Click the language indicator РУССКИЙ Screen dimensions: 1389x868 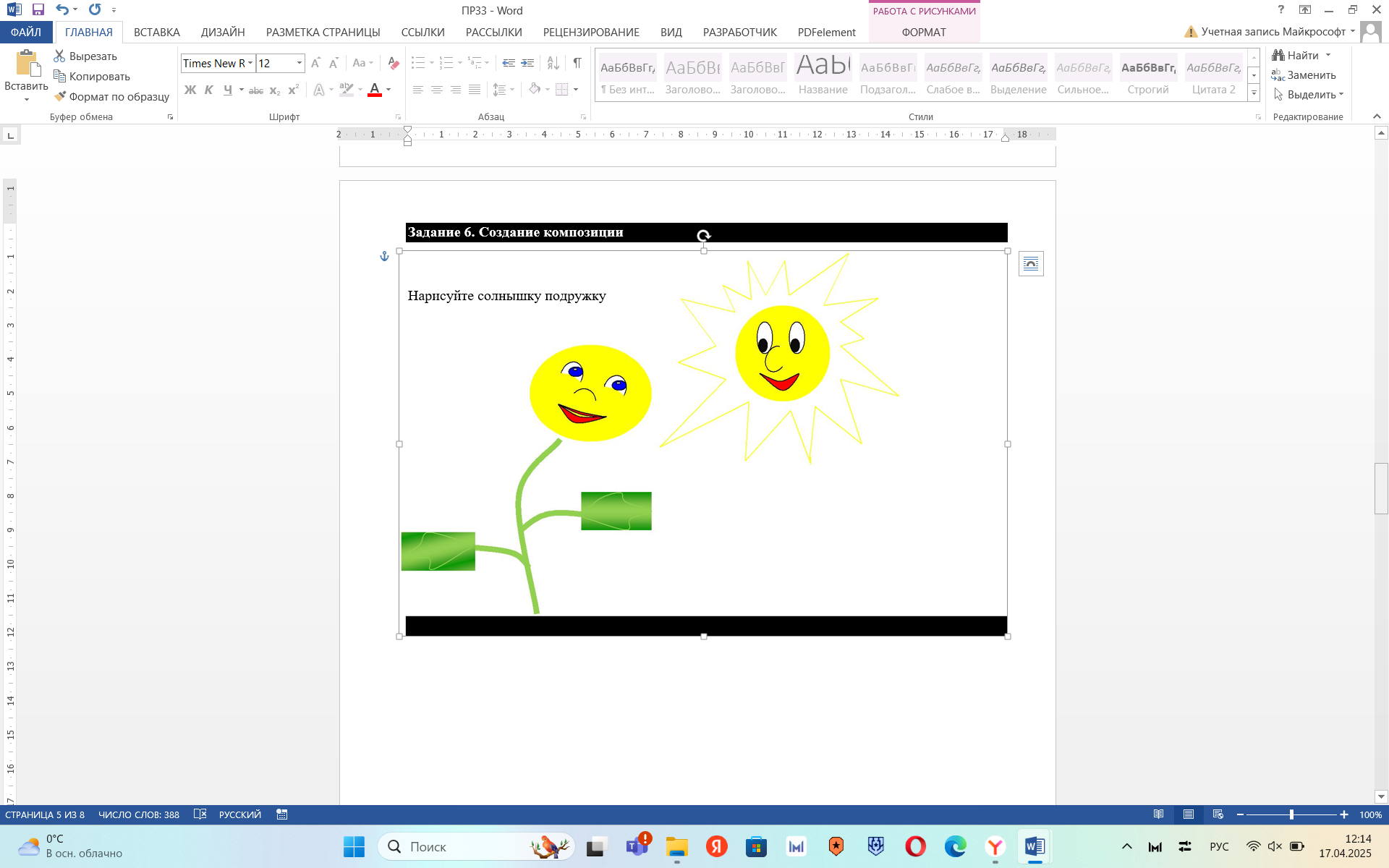point(239,814)
